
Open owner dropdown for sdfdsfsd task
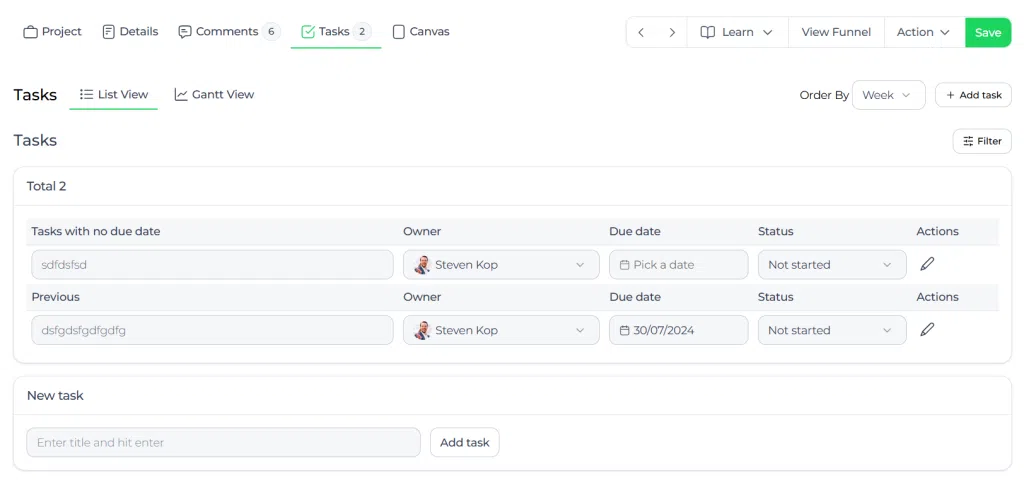(501, 265)
